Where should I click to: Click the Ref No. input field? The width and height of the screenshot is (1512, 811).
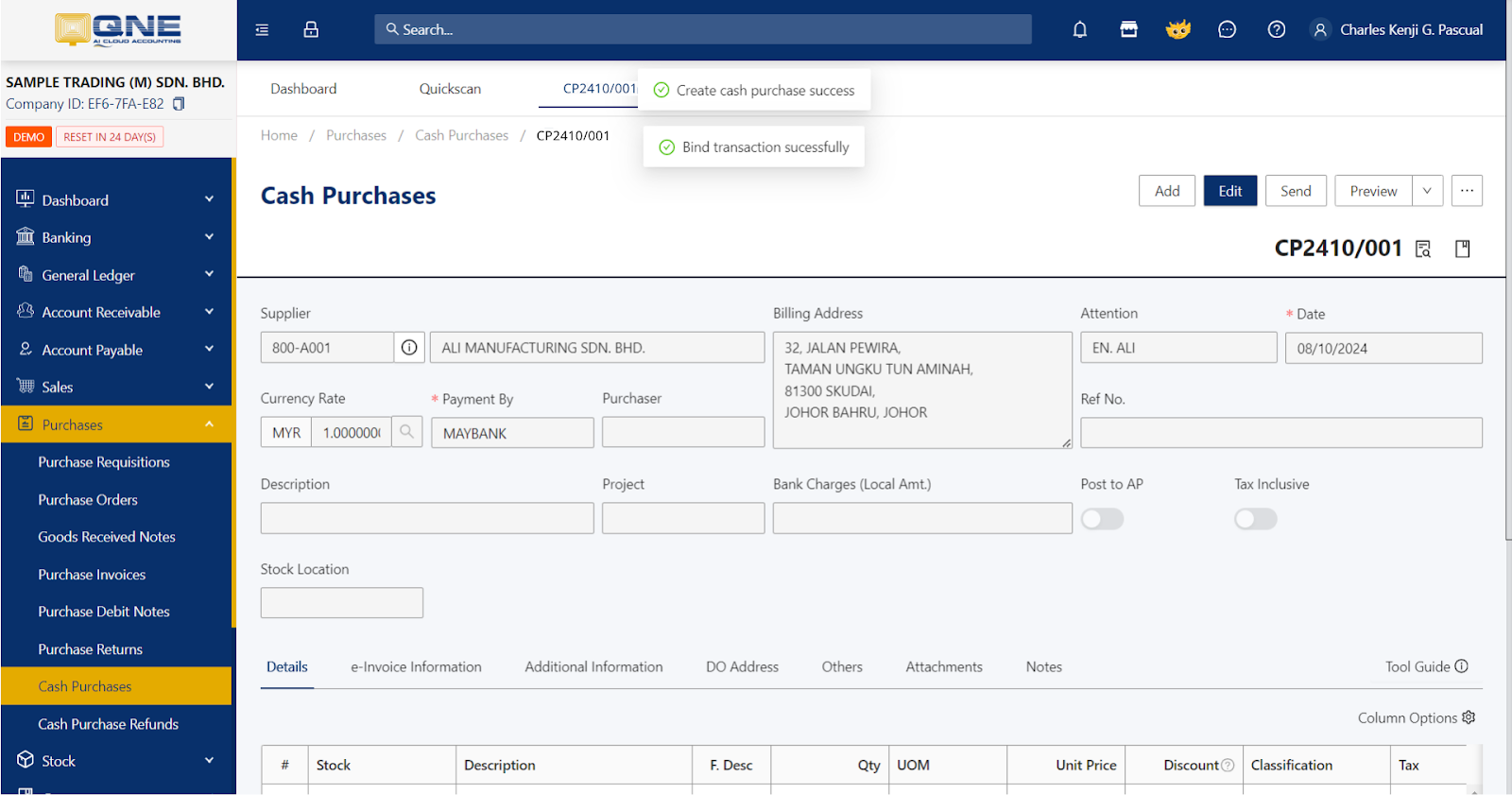(1281, 433)
